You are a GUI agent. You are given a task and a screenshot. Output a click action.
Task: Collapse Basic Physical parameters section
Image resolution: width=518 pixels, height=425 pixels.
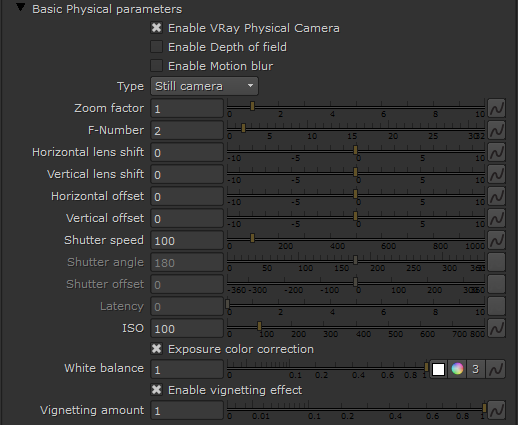[21, 8]
